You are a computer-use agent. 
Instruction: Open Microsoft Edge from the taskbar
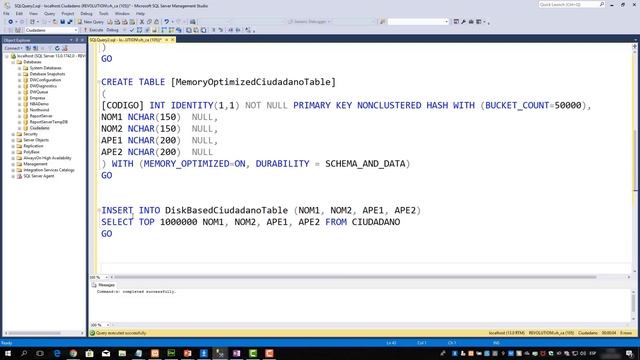pyautogui.click(x=57, y=353)
